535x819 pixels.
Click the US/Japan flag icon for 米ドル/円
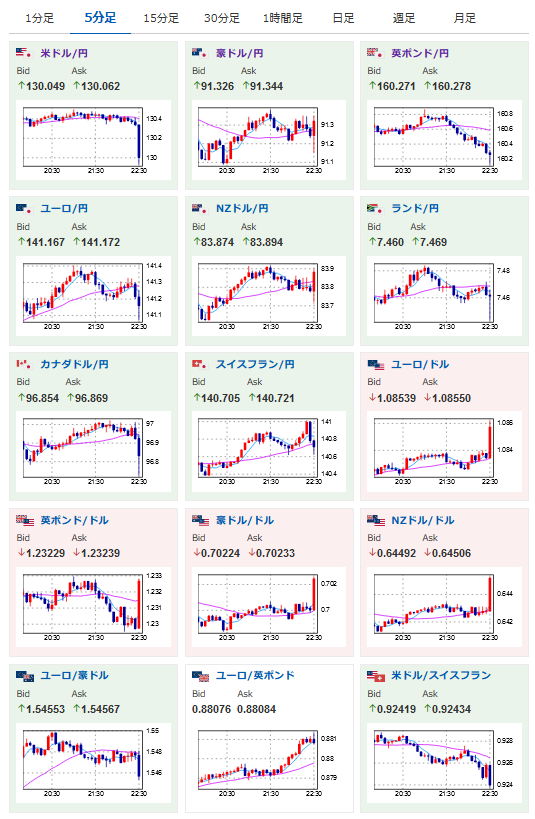pyautogui.click(x=24, y=53)
